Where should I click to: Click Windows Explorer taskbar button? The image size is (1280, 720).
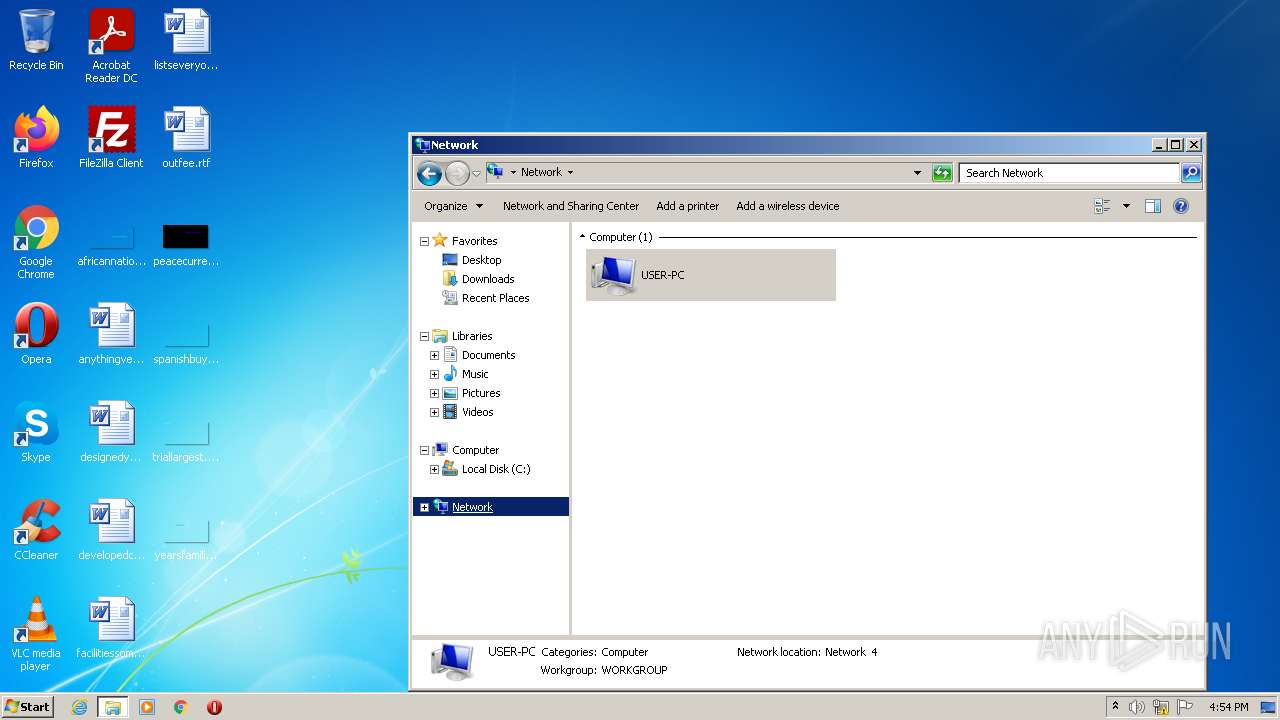click(112, 707)
